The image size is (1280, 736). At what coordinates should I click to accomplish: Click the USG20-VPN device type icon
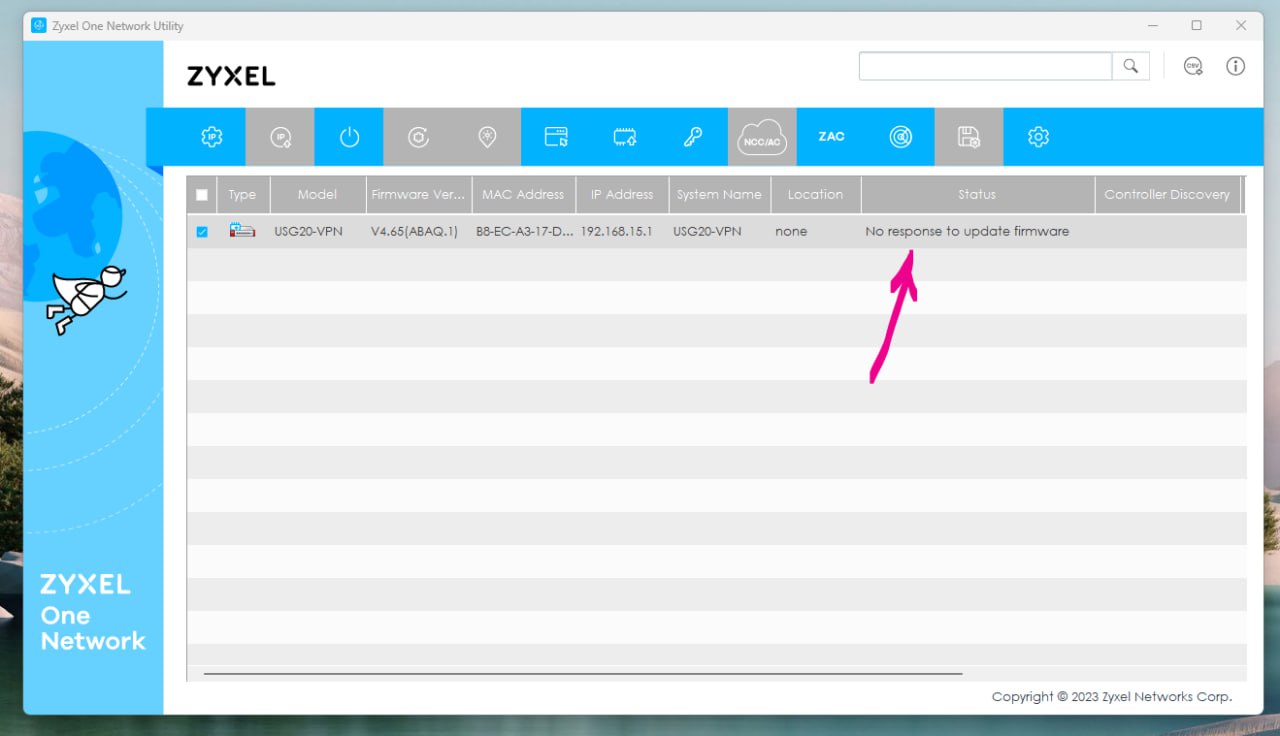click(x=242, y=231)
